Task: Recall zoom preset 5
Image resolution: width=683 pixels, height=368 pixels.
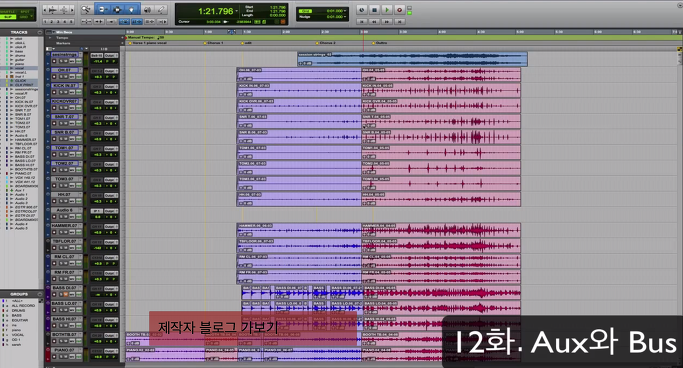Action: 72,21
